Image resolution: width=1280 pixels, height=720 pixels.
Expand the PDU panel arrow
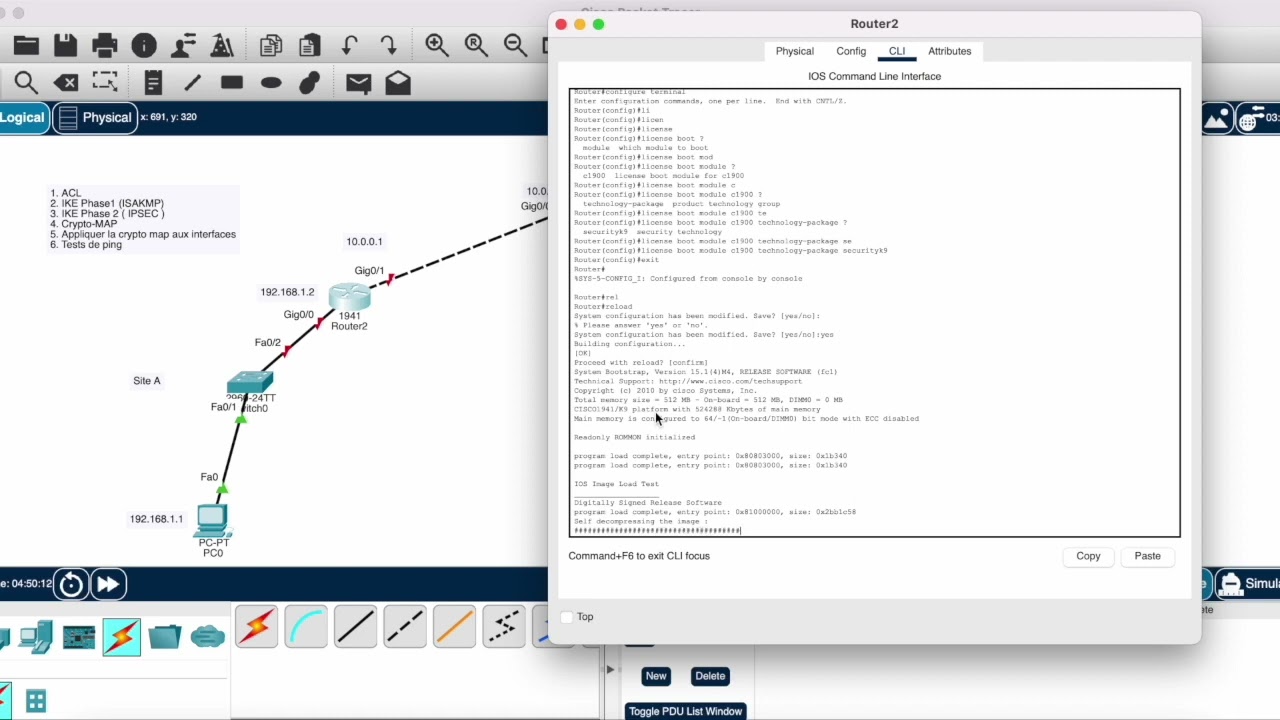pos(610,669)
